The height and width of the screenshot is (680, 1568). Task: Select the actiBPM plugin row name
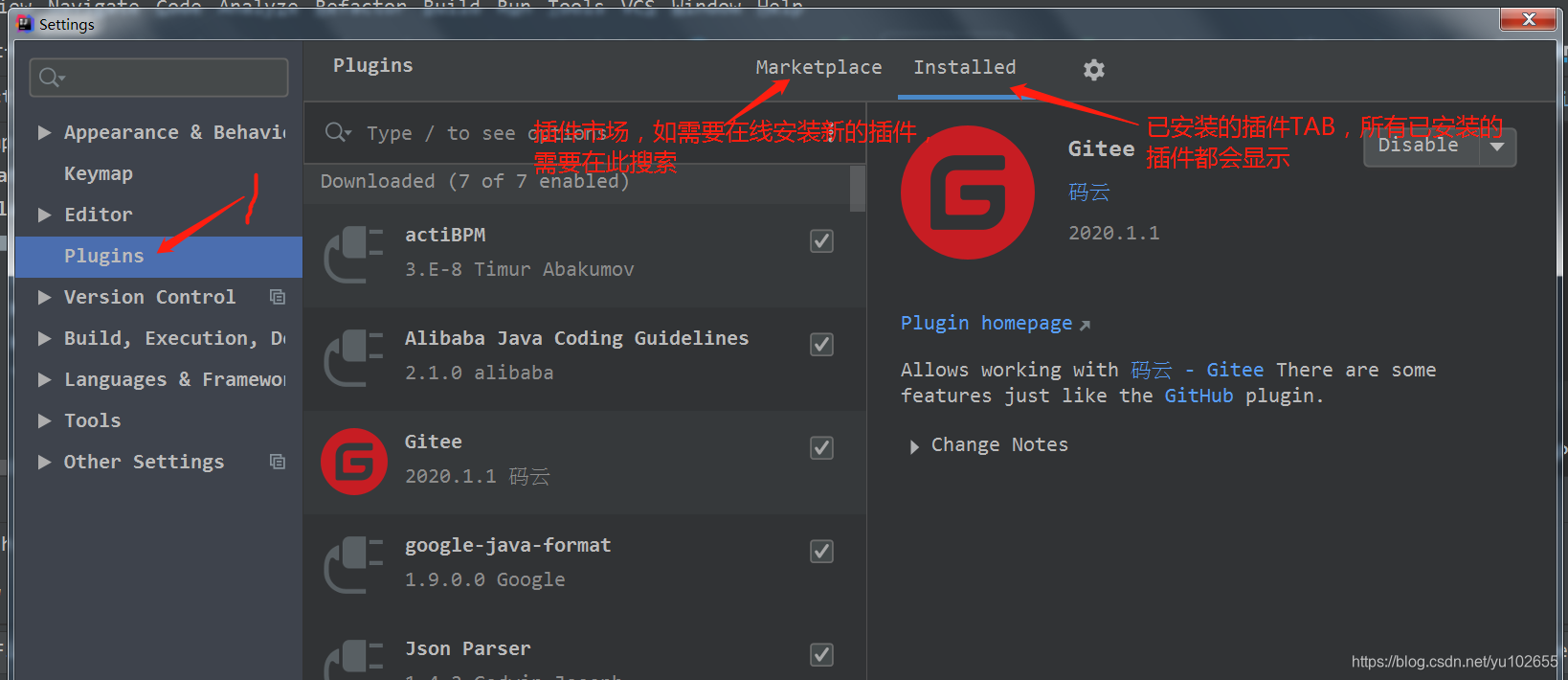[x=445, y=235]
